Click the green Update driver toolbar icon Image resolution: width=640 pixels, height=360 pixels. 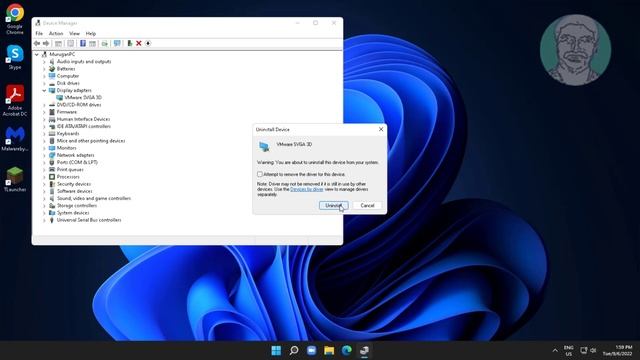coord(129,43)
